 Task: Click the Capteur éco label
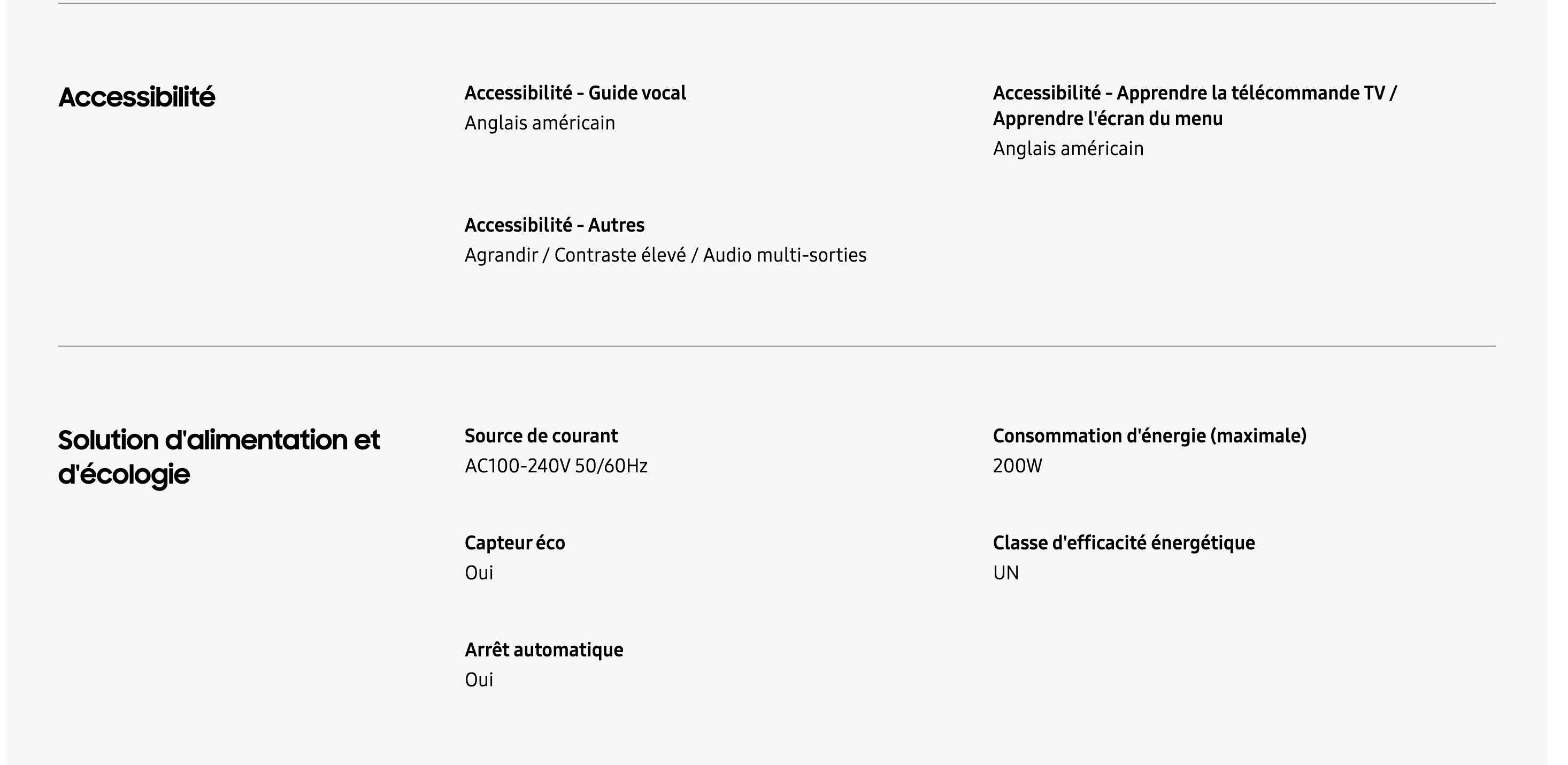coord(514,542)
